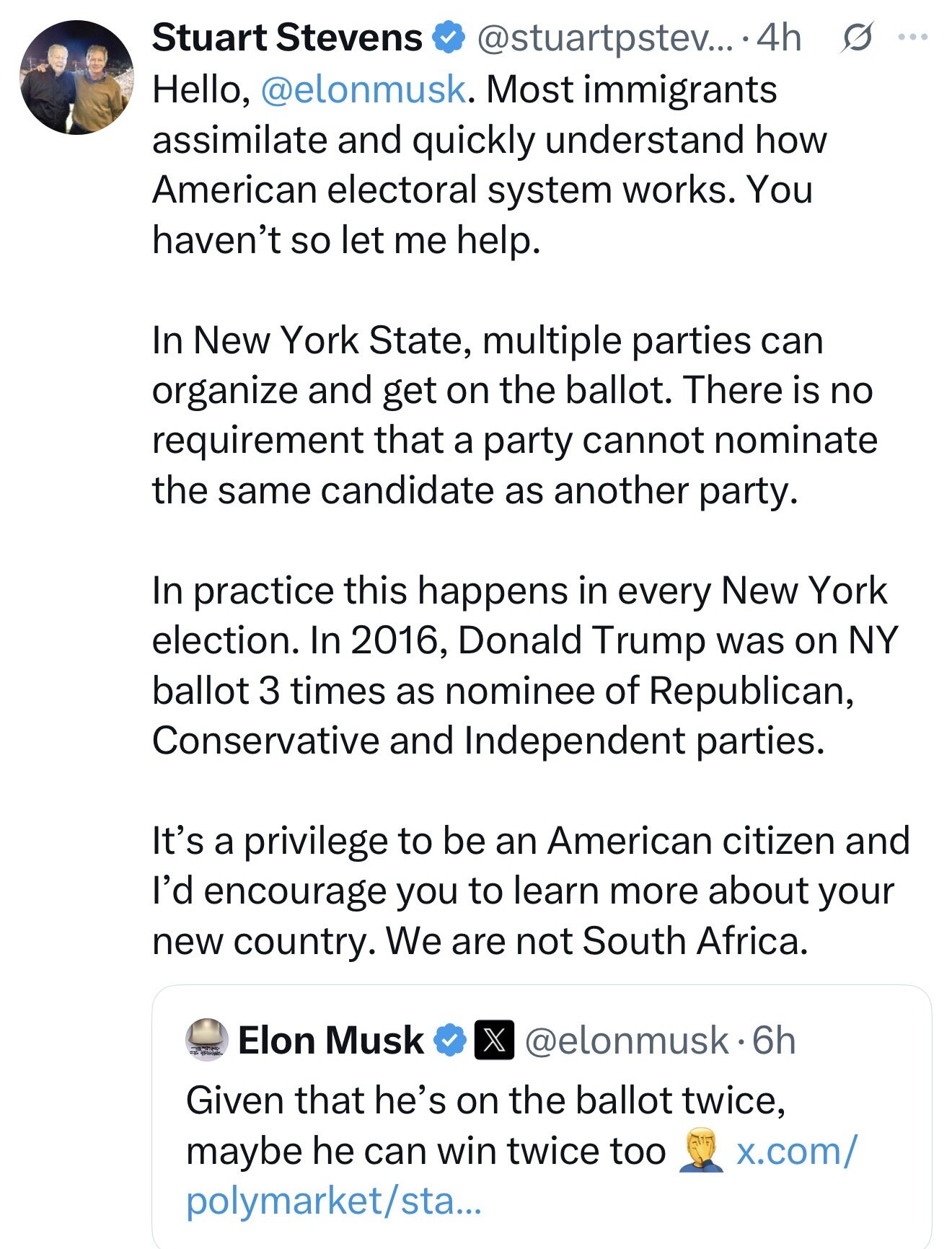Screen dimensions: 952x1249
Task: Click the @elonmusk mention in tweet text
Action: [363, 90]
